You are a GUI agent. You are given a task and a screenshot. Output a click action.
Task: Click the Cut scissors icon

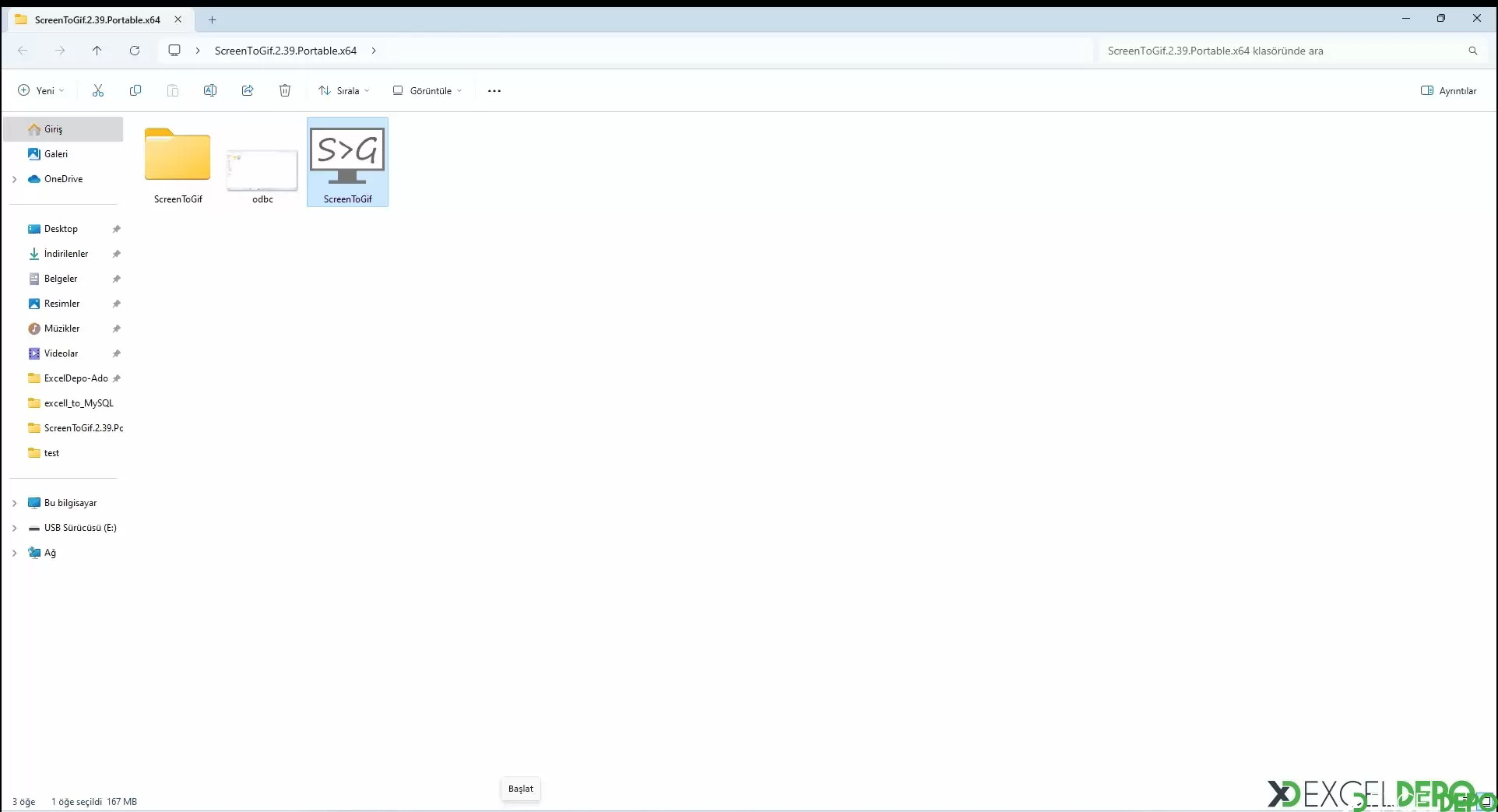pyautogui.click(x=98, y=91)
